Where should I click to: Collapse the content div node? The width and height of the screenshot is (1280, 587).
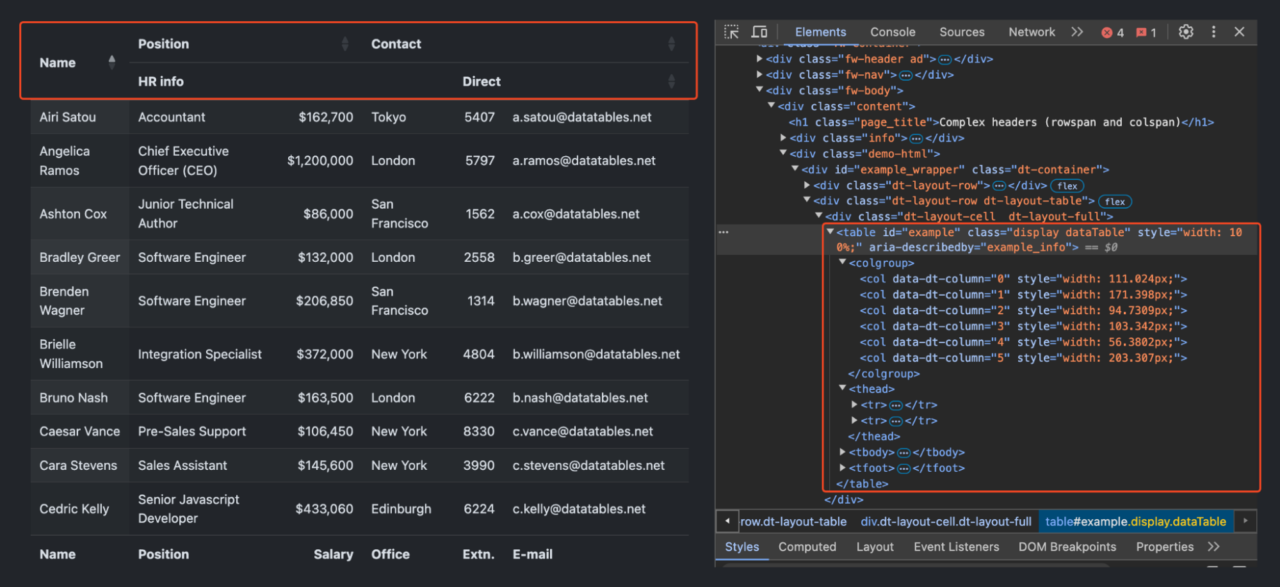(x=772, y=106)
